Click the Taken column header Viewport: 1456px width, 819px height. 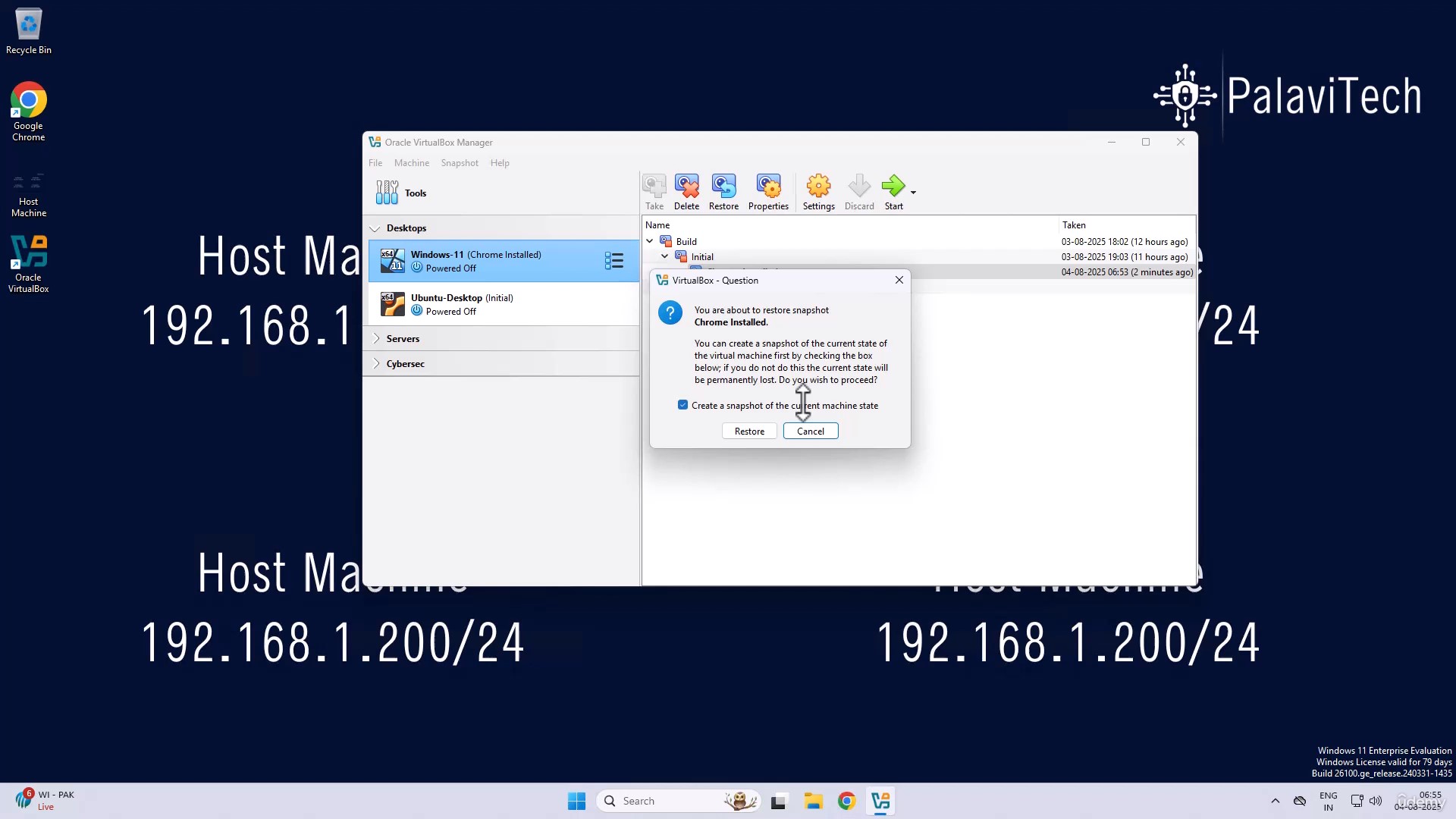[1127, 225]
